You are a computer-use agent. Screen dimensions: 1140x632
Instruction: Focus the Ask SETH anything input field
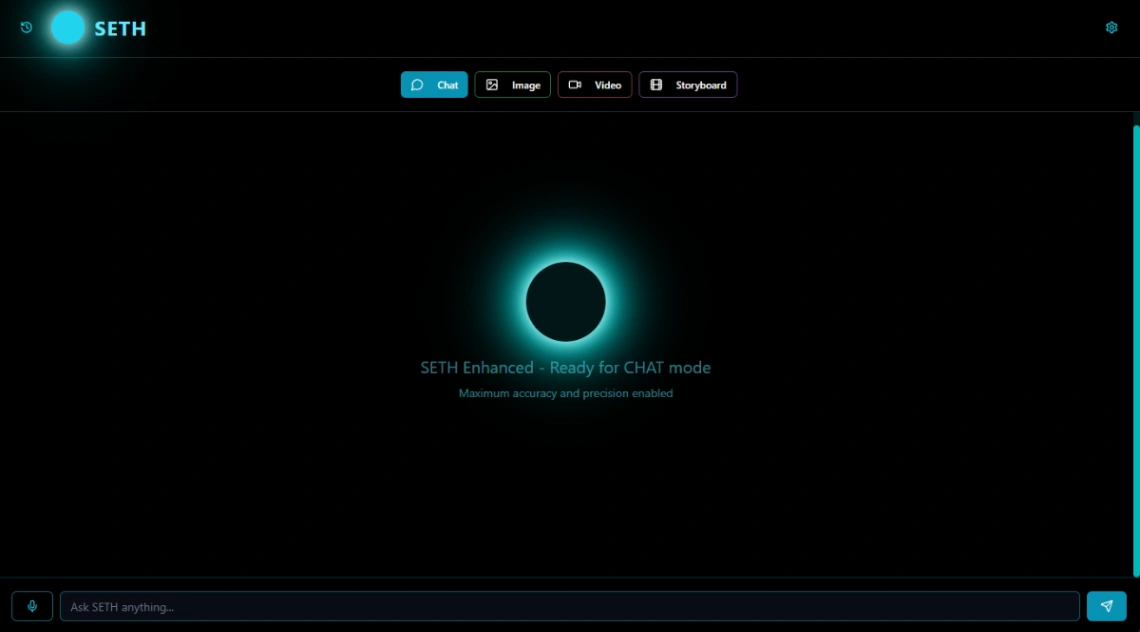(569, 606)
